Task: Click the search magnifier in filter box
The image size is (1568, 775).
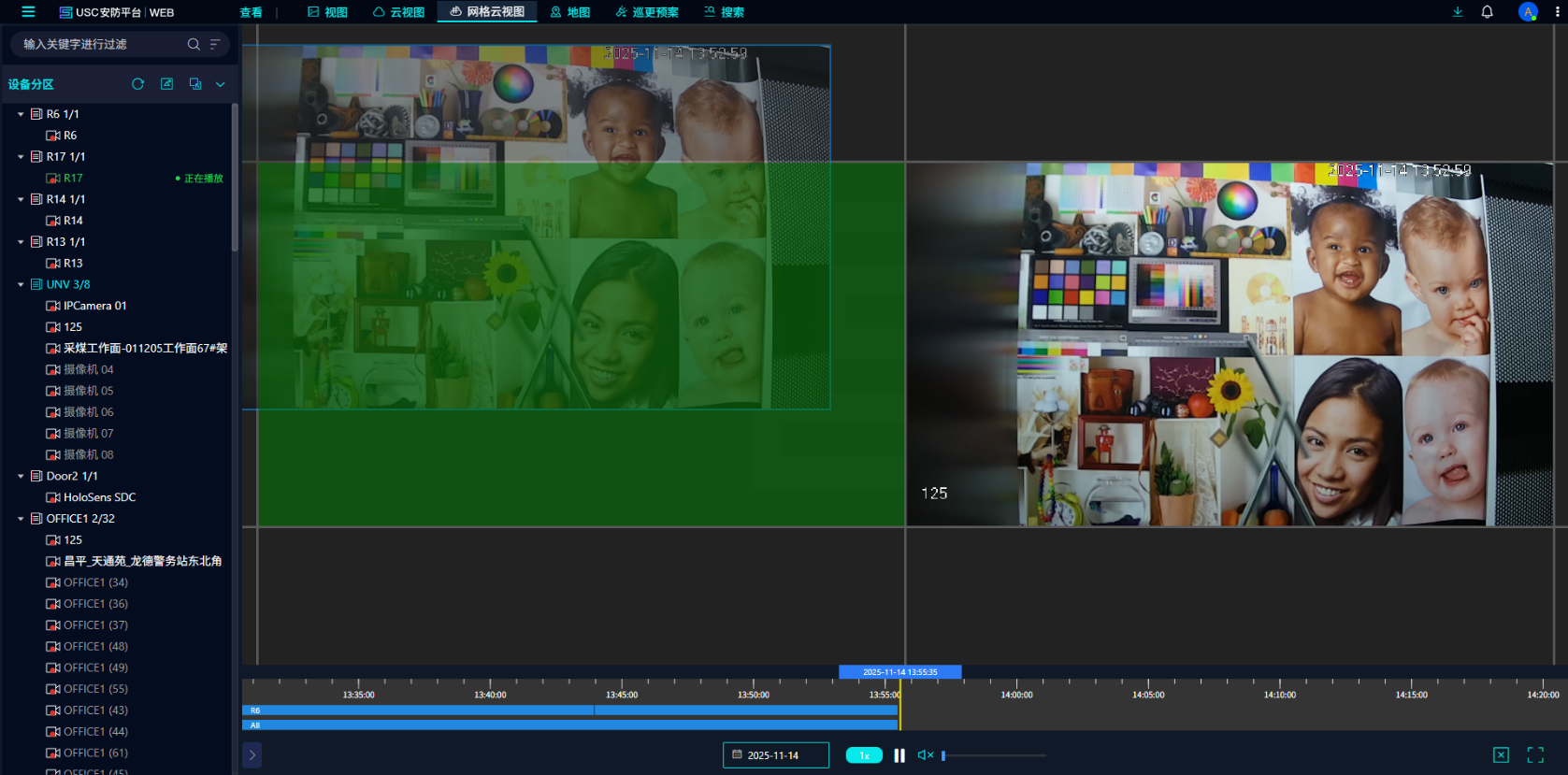Action: (x=194, y=44)
